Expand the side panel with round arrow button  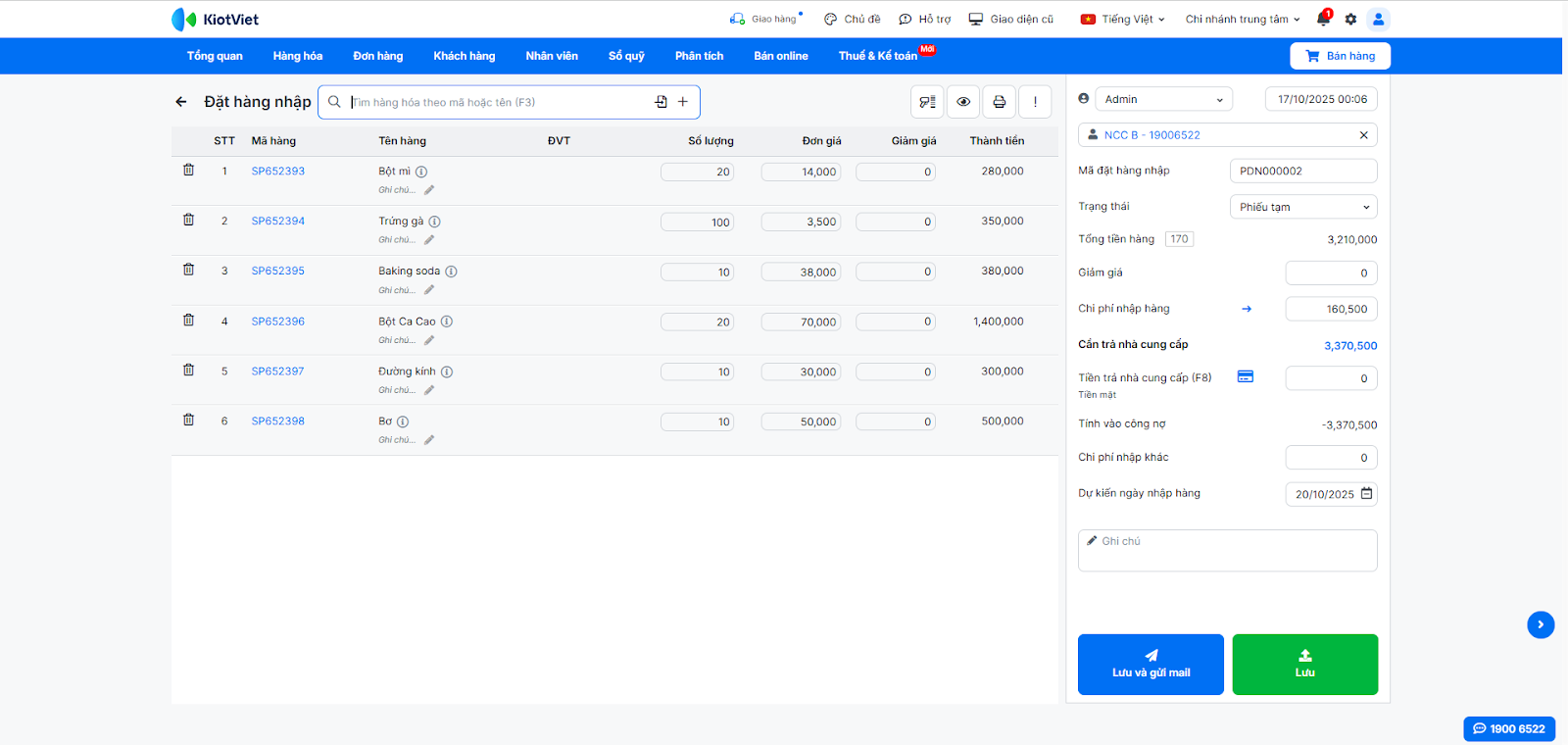click(1541, 624)
